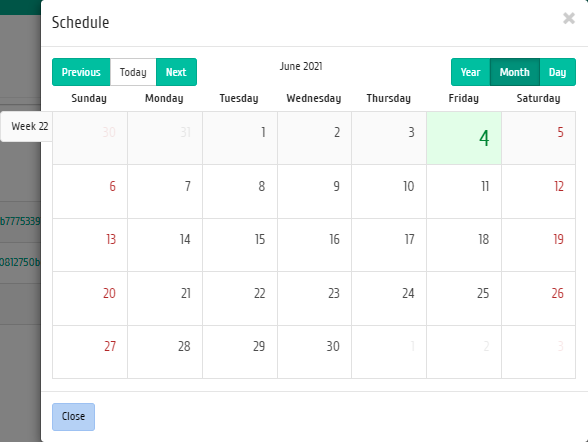The height and width of the screenshot is (442, 588).
Task: Select Sunday June 13
Action: tap(90, 245)
